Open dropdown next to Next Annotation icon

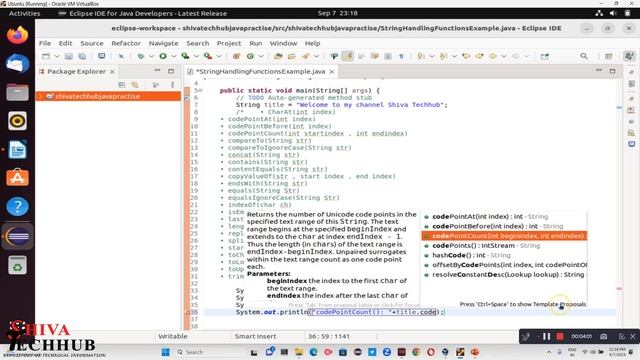point(432,56)
